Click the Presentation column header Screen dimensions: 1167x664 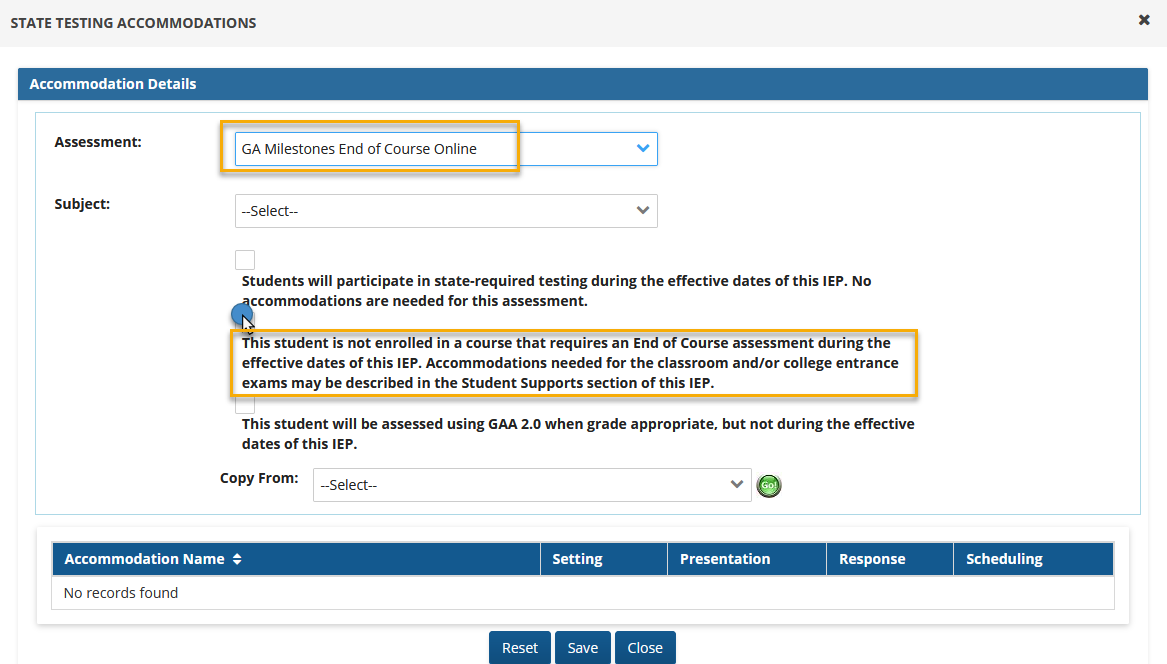click(724, 560)
